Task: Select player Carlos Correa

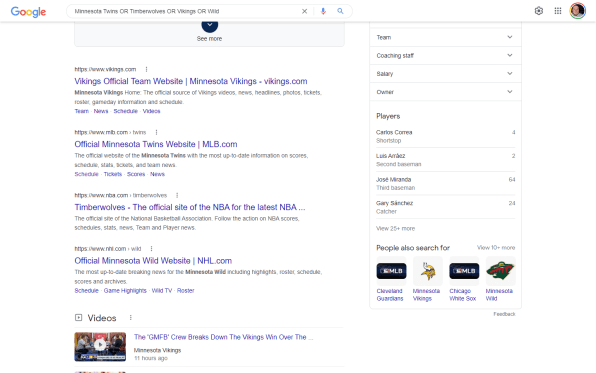Action: pyautogui.click(x=445, y=136)
